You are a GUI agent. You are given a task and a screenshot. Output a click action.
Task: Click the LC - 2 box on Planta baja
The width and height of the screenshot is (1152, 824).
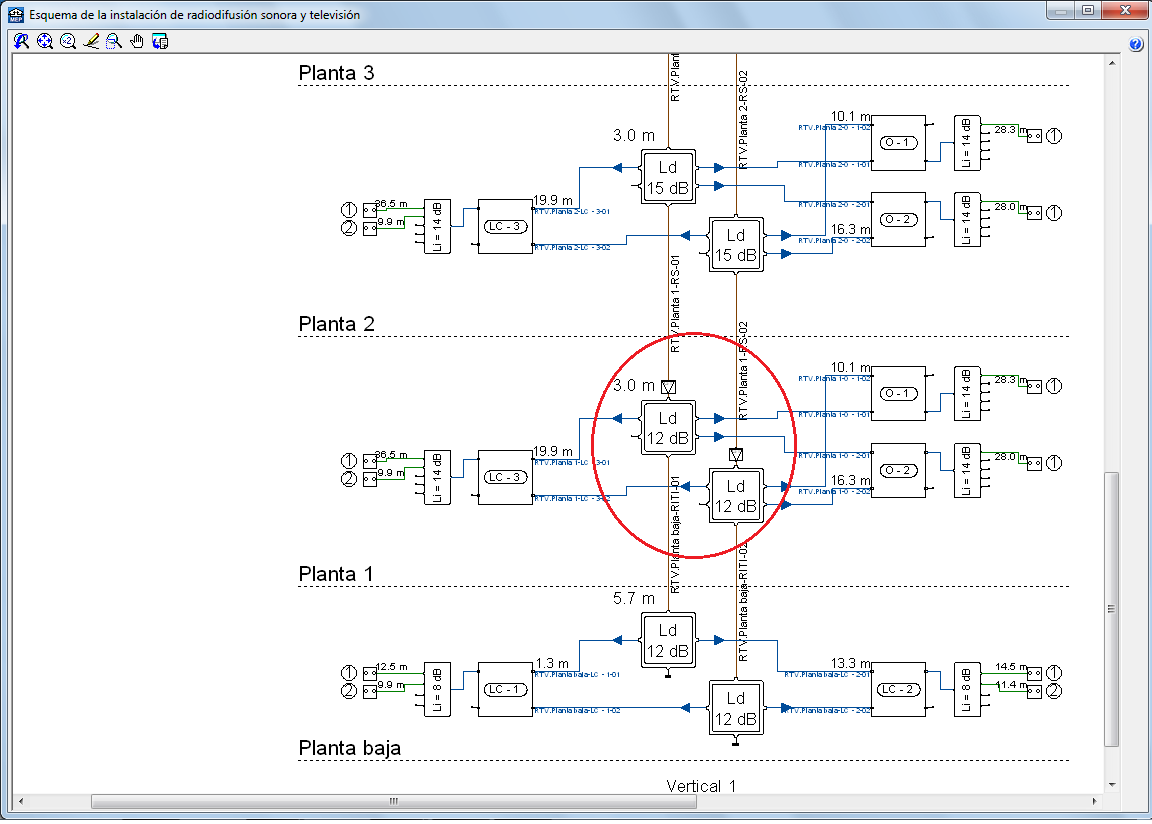(898, 690)
